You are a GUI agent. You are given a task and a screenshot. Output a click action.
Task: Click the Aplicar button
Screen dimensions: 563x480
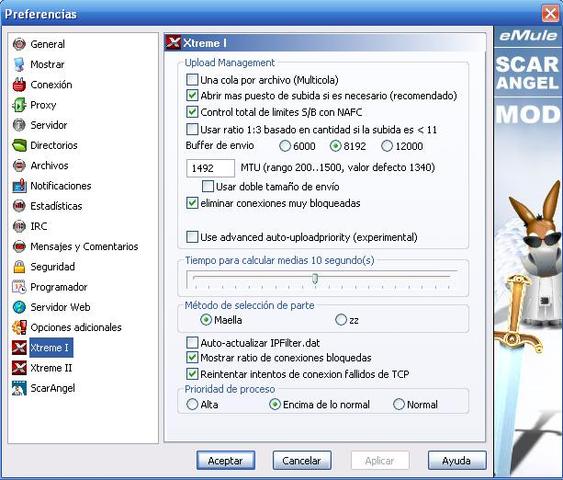(380, 460)
